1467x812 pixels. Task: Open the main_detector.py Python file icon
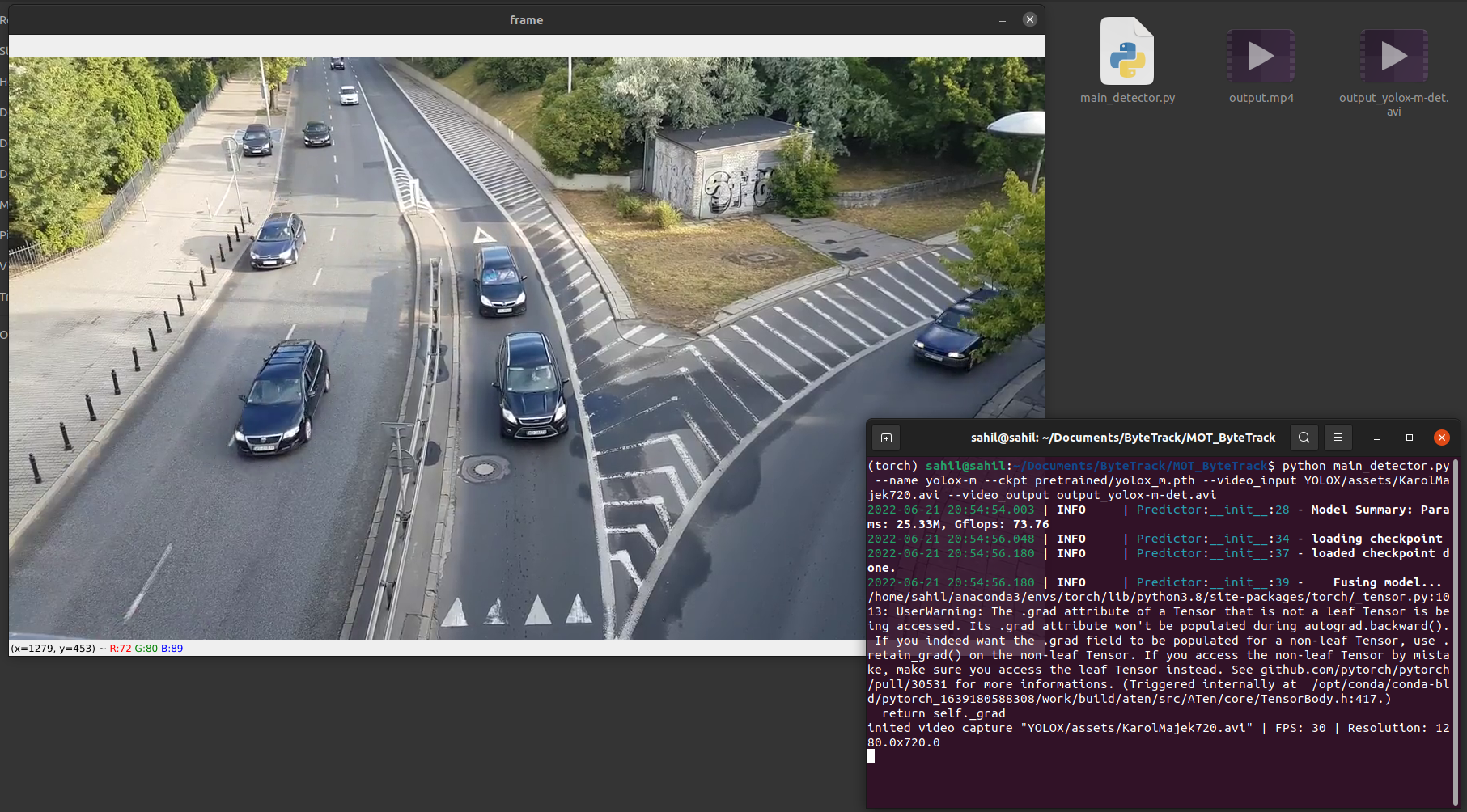click(x=1127, y=51)
